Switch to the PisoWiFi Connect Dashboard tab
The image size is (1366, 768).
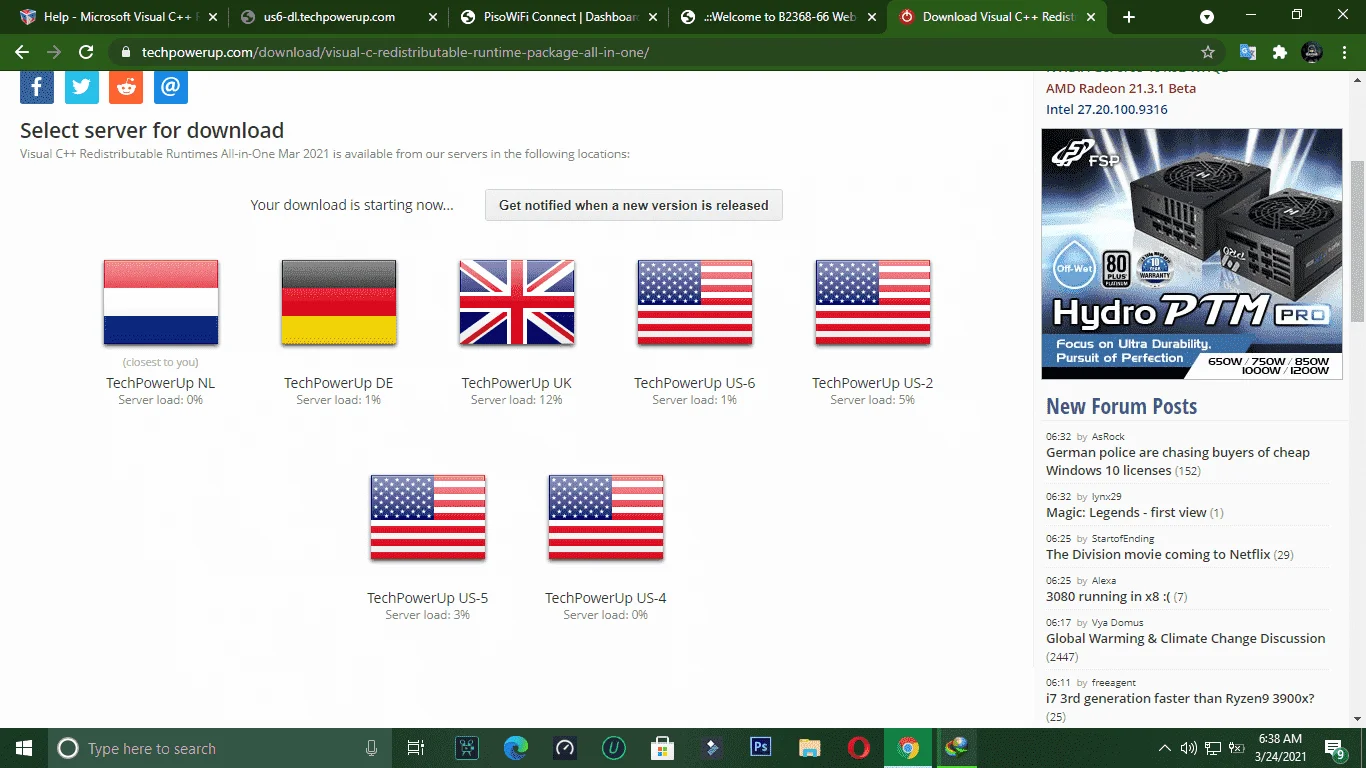(560, 17)
